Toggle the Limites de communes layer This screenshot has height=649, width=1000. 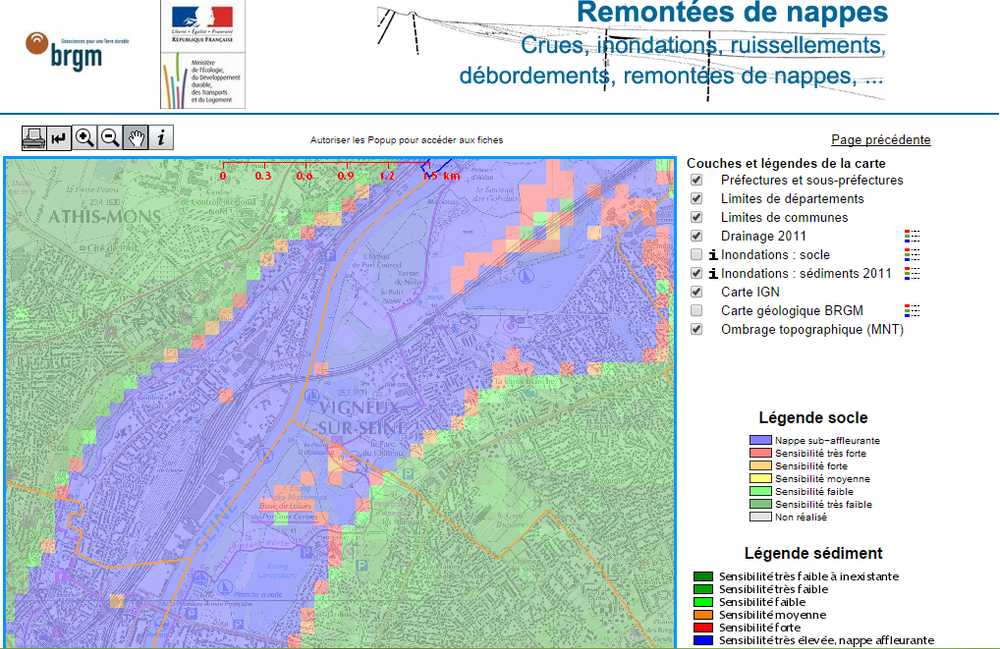pyautogui.click(x=695, y=217)
